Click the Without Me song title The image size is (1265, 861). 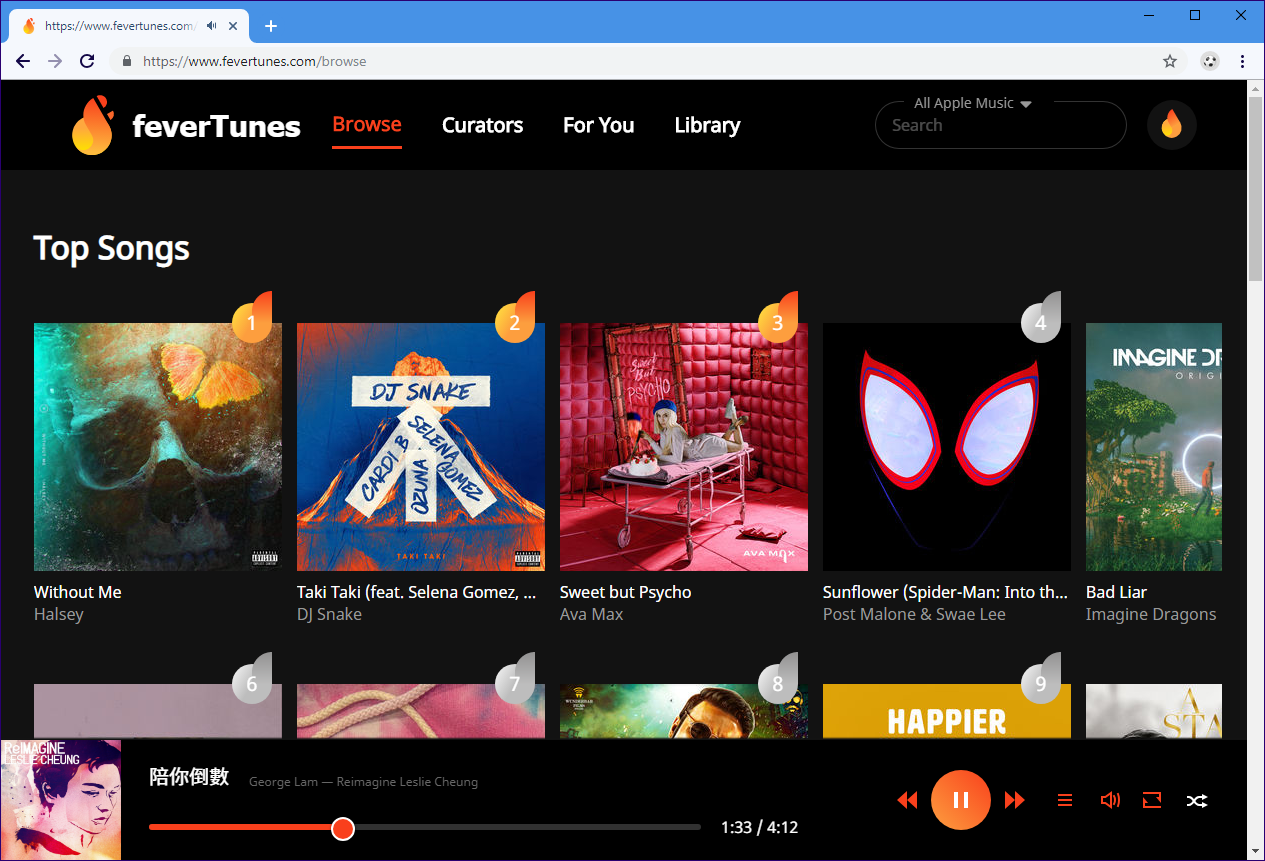click(x=78, y=592)
